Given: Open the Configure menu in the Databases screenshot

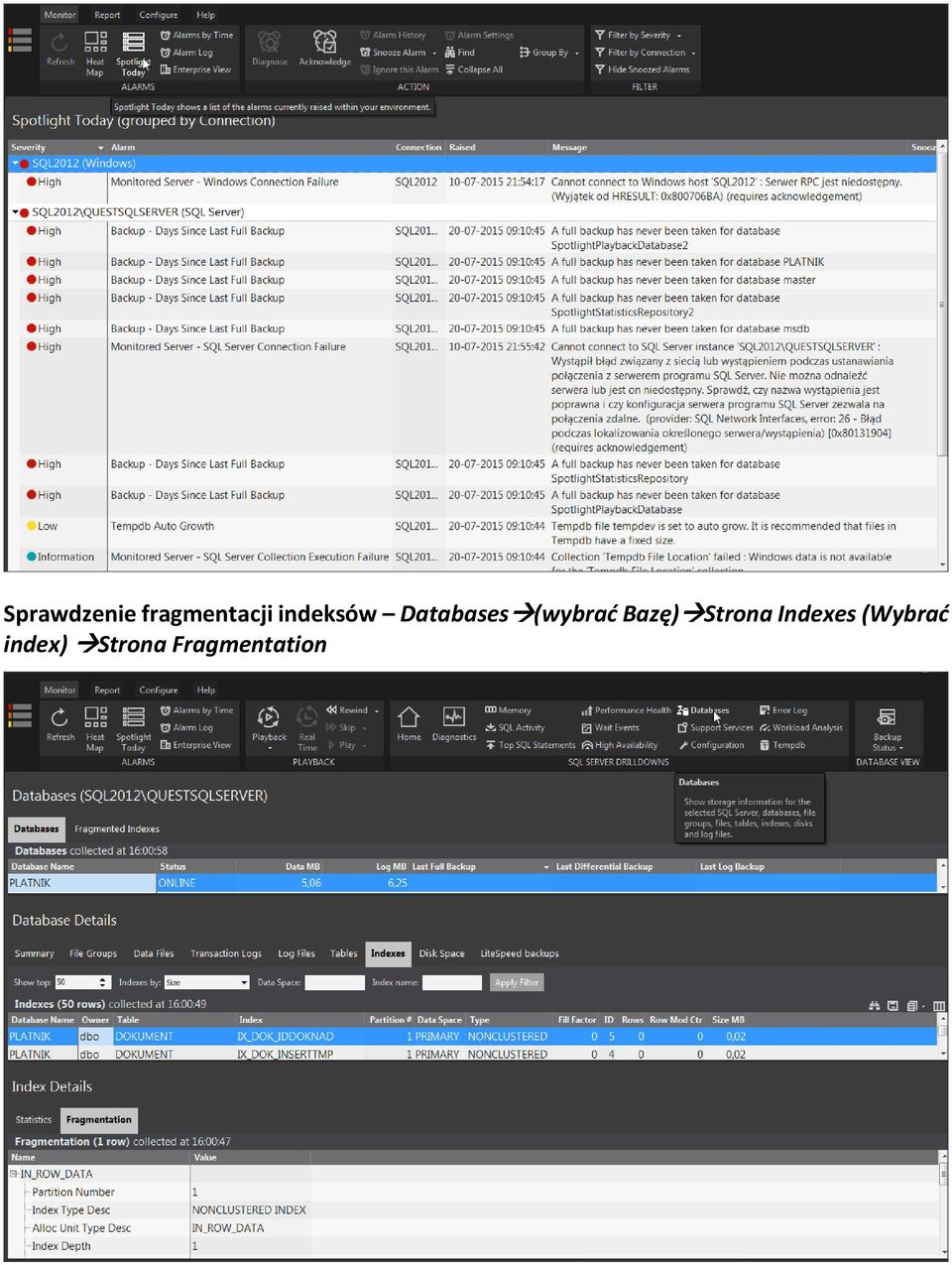Looking at the screenshot, I should pyautogui.click(x=159, y=690).
